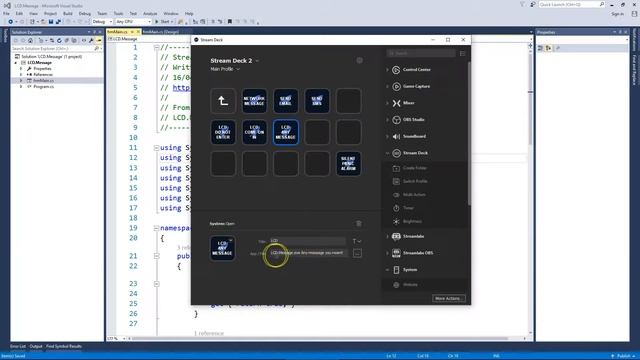Image resolution: width=640 pixels, height=360 pixels.
Task: Select the SEND EMAIL key
Action: pos(286,101)
